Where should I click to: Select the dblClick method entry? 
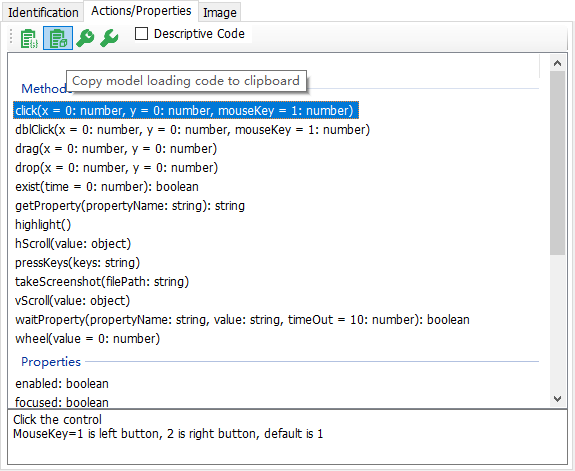193,130
